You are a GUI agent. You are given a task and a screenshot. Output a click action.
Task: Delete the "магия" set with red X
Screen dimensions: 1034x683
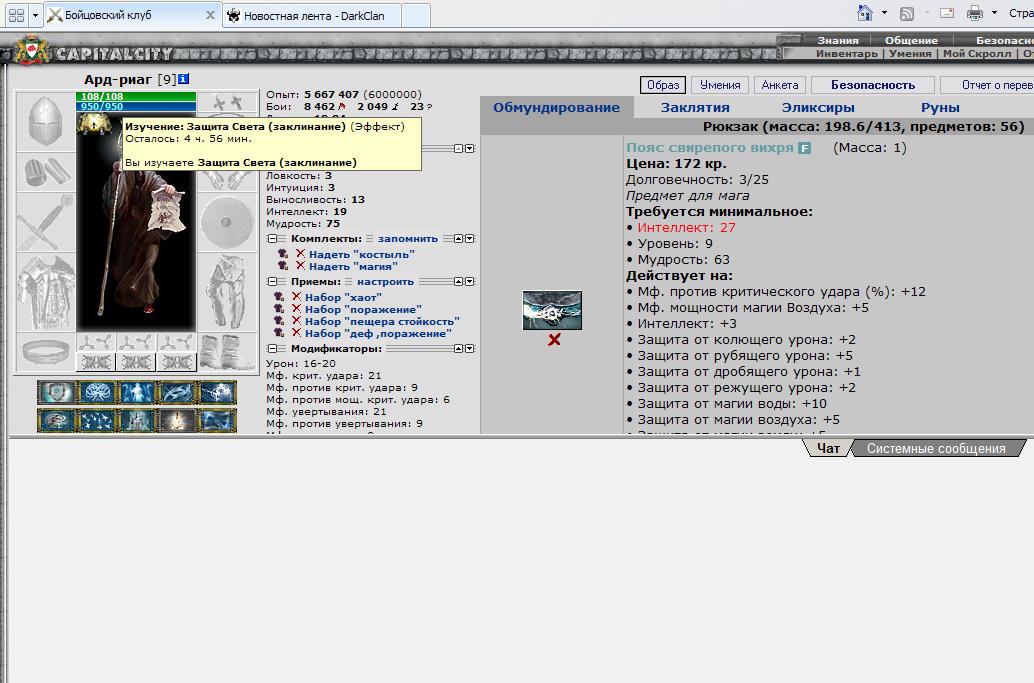coord(301,266)
